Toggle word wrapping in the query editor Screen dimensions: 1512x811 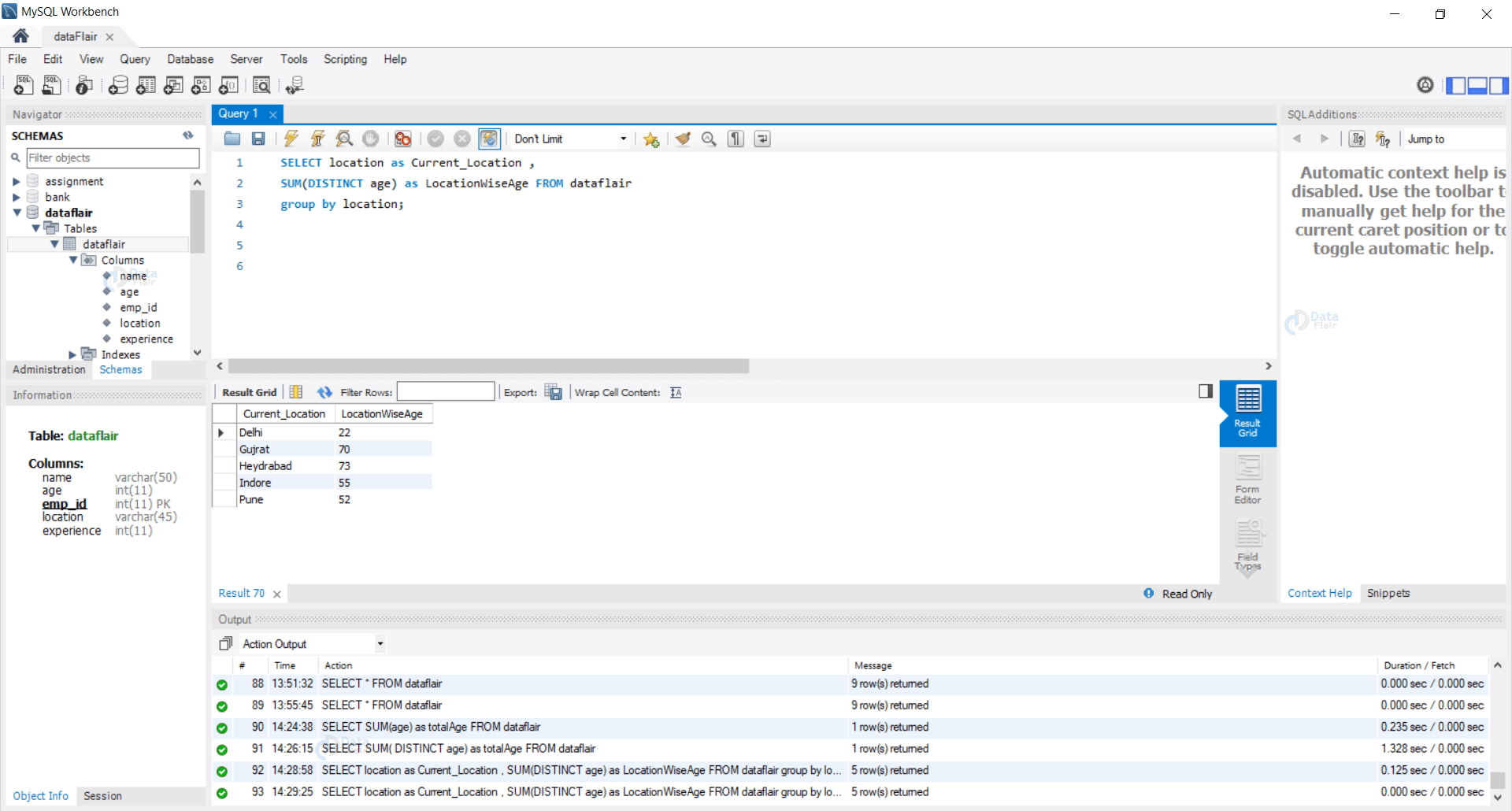[x=762, y=139]
